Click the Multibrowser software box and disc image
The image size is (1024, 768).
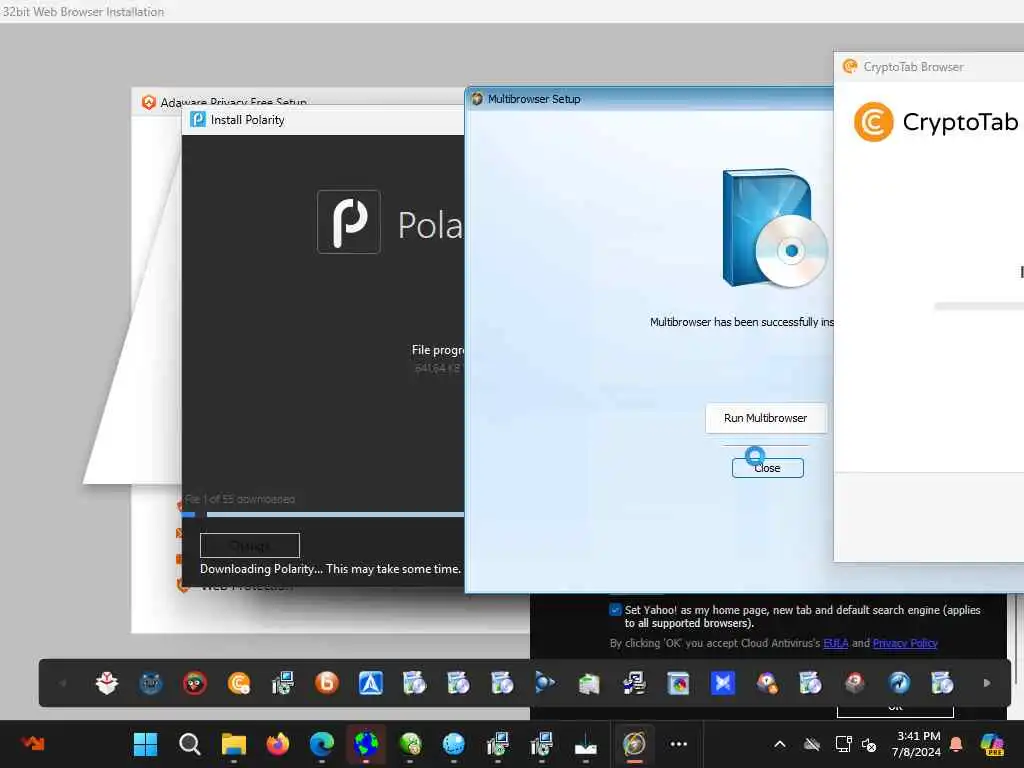click(774, 227)
